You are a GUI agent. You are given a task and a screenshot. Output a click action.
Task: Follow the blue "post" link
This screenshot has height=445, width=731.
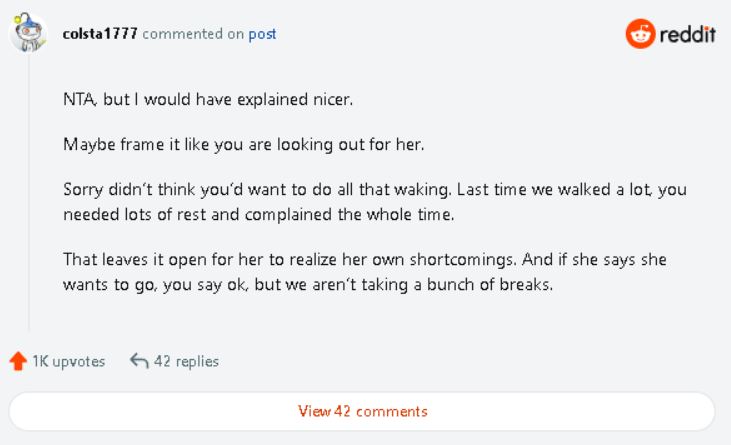coord(262,34)
